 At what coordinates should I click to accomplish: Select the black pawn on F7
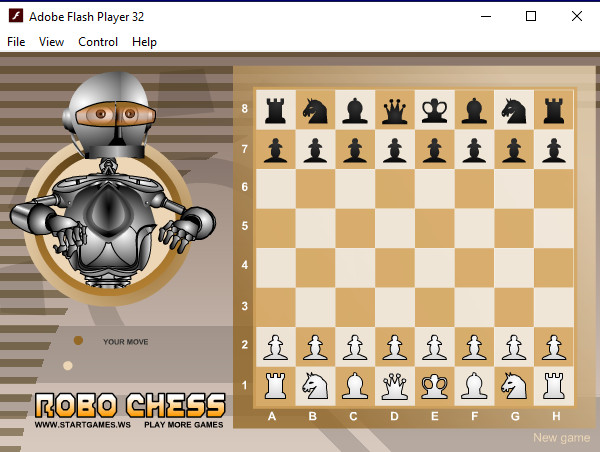coord(474,150)
